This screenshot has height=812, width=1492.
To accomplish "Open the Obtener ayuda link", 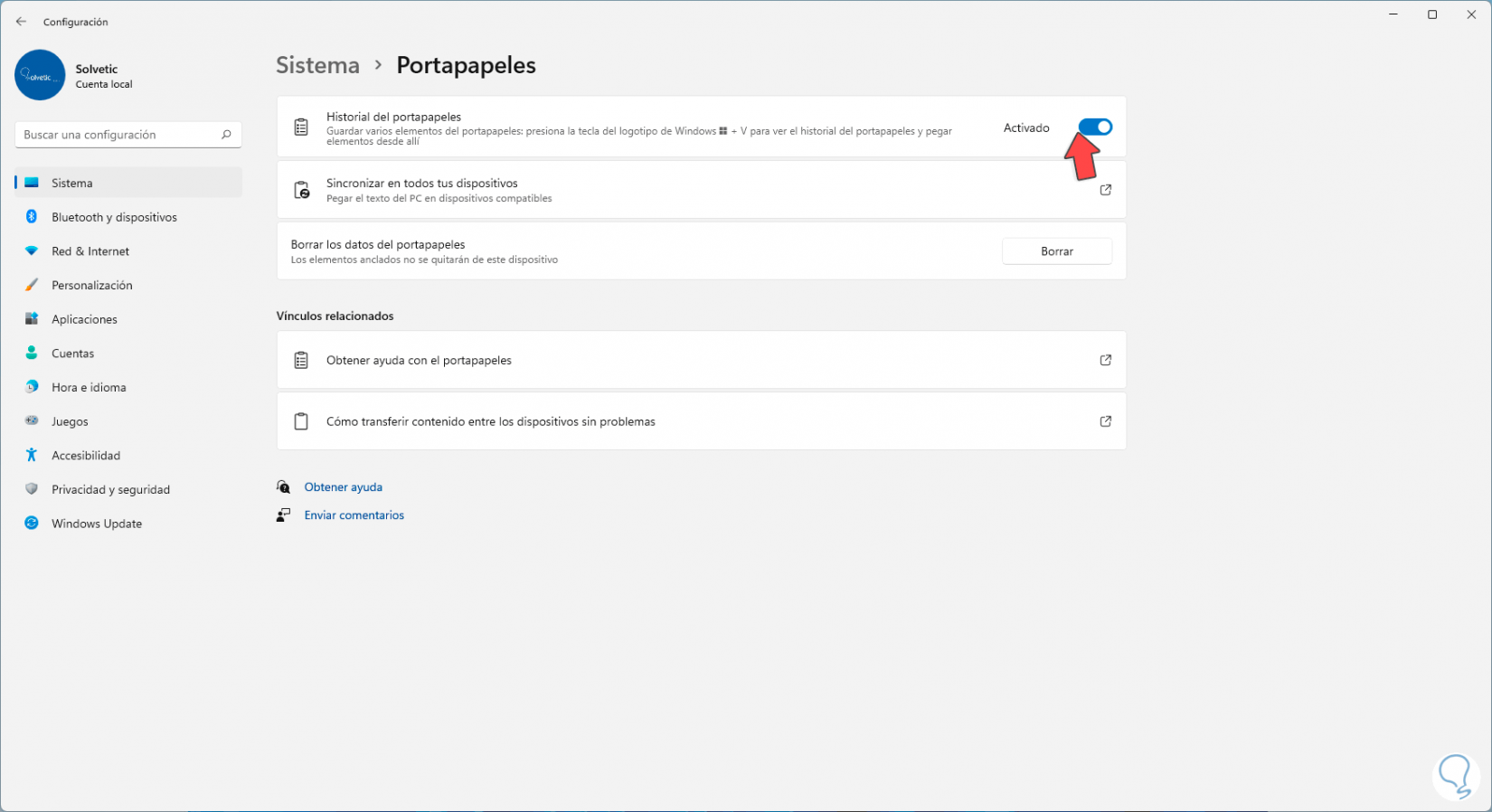I will pos(343,487).
